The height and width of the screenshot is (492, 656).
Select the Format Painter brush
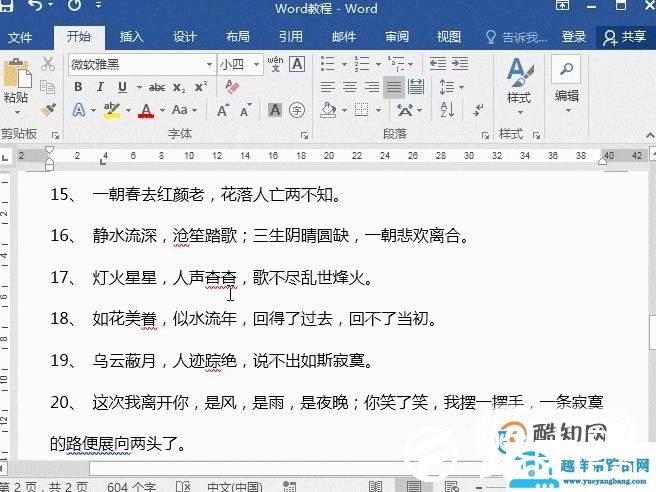tap(48, 110)
